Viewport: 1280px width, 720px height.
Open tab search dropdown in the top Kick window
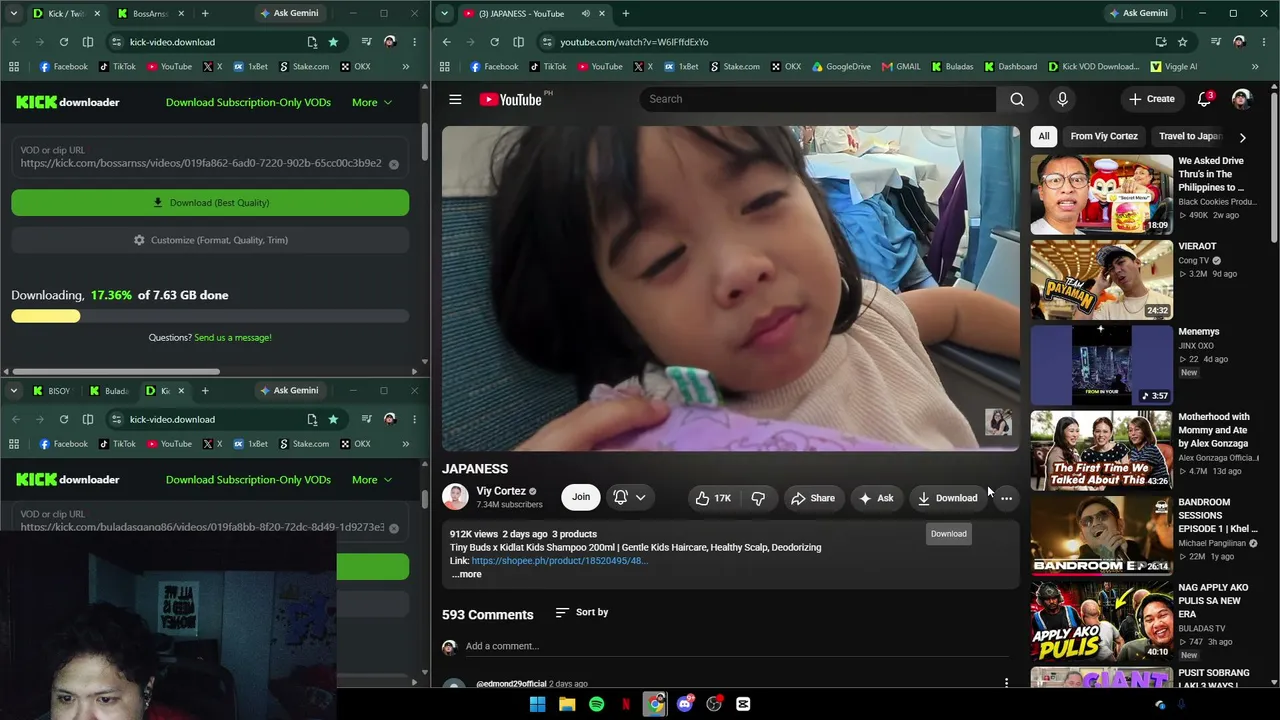click(13, 14)
